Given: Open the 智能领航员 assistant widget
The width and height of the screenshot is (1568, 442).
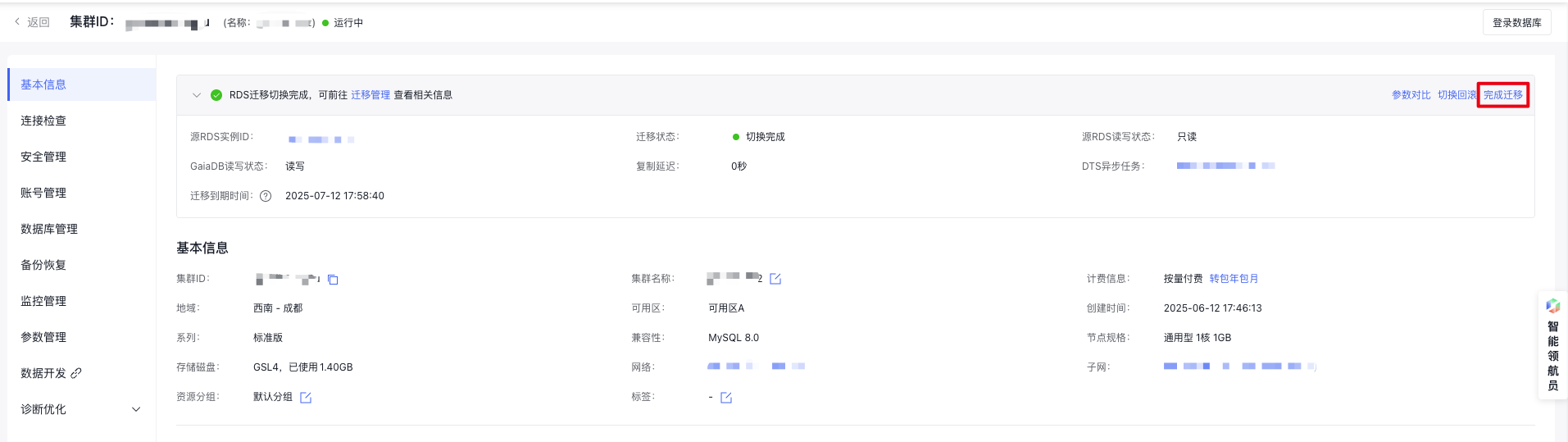Looking at the screenshot, I should [1552, 345].
